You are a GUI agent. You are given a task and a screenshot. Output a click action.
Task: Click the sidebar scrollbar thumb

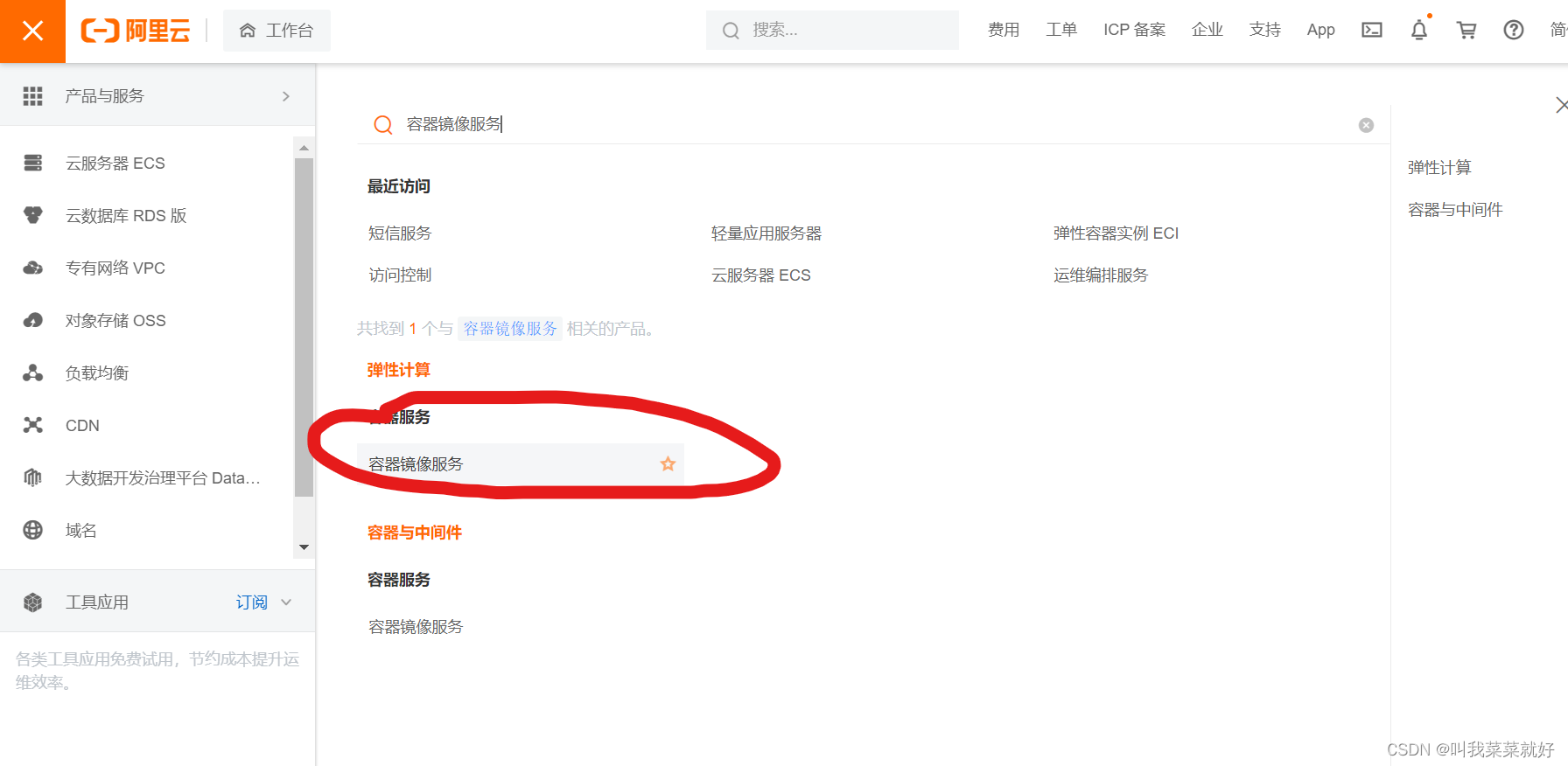304,327
